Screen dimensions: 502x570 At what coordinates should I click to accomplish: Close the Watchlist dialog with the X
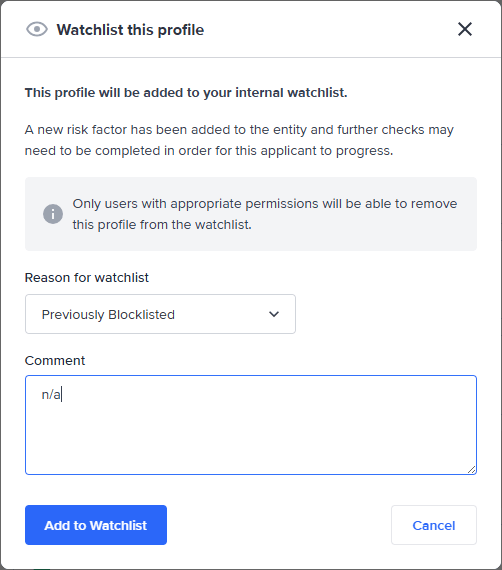coord(465,29)
